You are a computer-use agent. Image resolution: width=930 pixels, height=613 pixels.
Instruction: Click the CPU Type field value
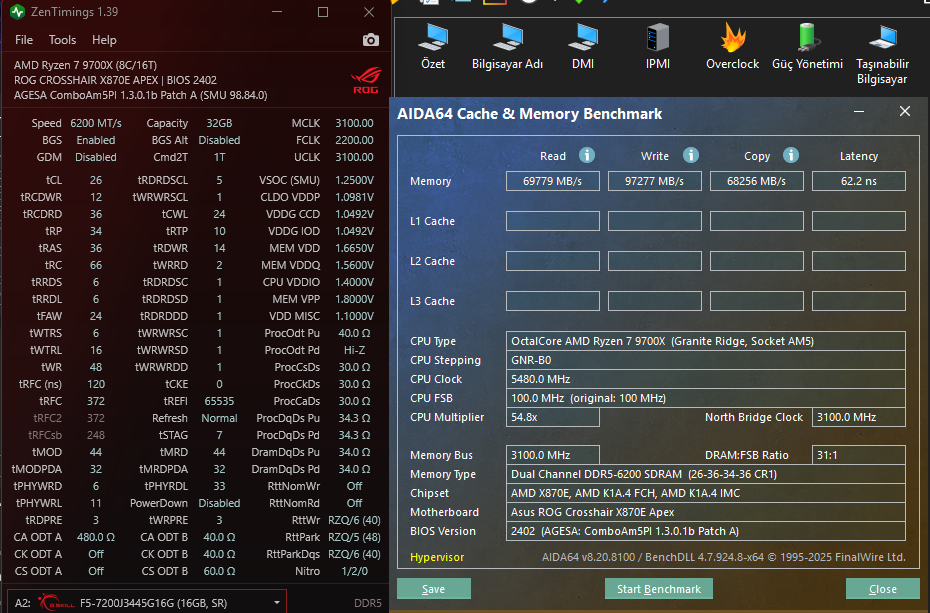coord(705,341)
